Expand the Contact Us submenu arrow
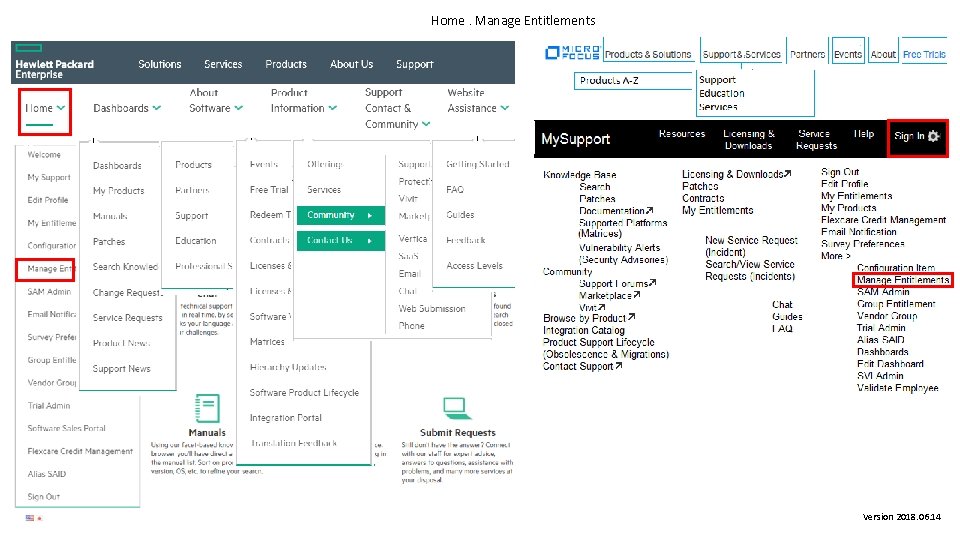Image resolution: width=960 pixels, height=540 pixels. pyautogui.click(x=370, y=241)
